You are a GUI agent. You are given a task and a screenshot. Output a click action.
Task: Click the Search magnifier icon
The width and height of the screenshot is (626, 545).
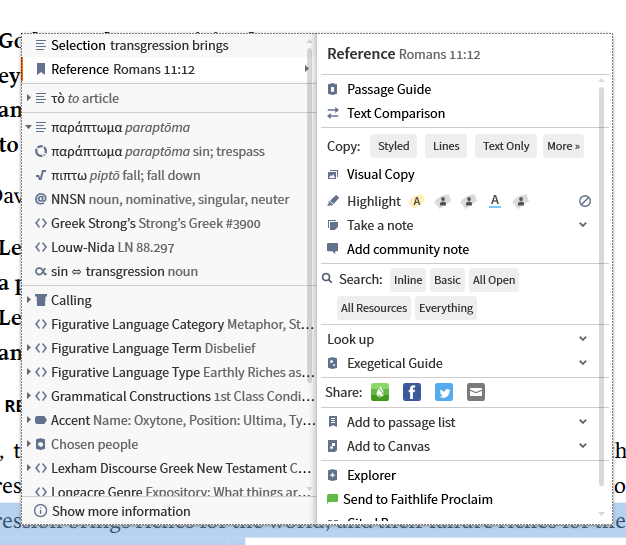327,278
